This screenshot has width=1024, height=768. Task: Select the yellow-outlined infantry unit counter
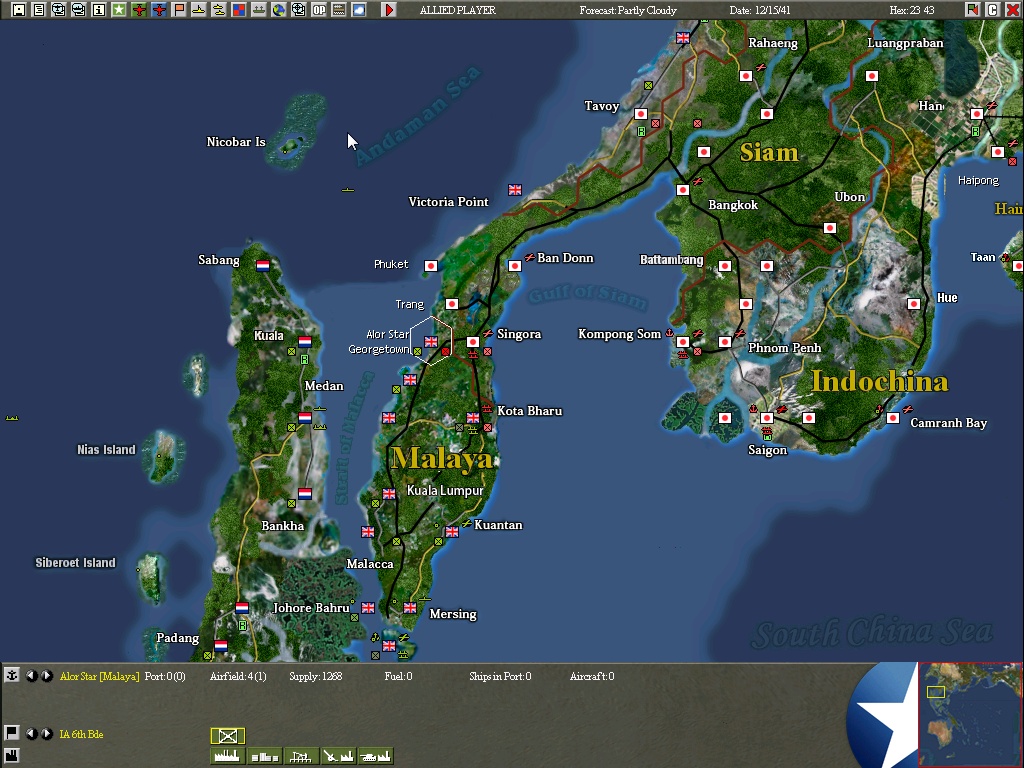[228, 736]
